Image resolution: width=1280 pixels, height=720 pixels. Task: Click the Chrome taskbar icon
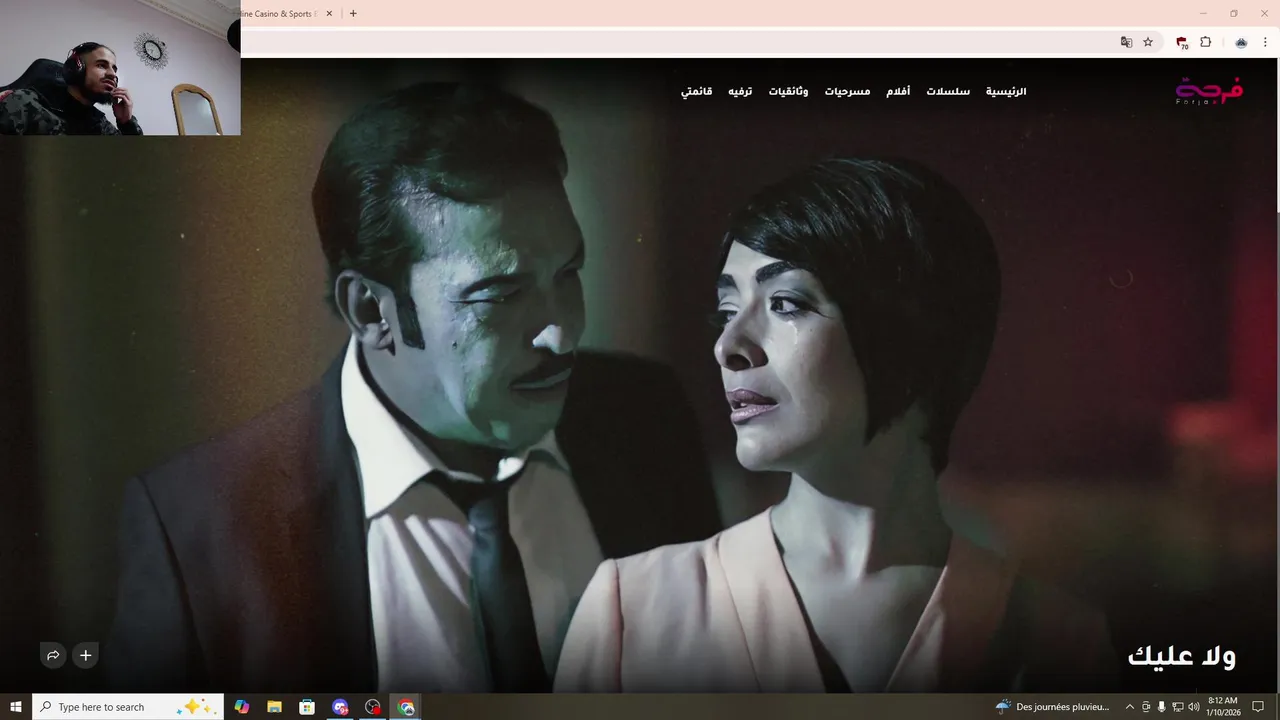(406, 707)
